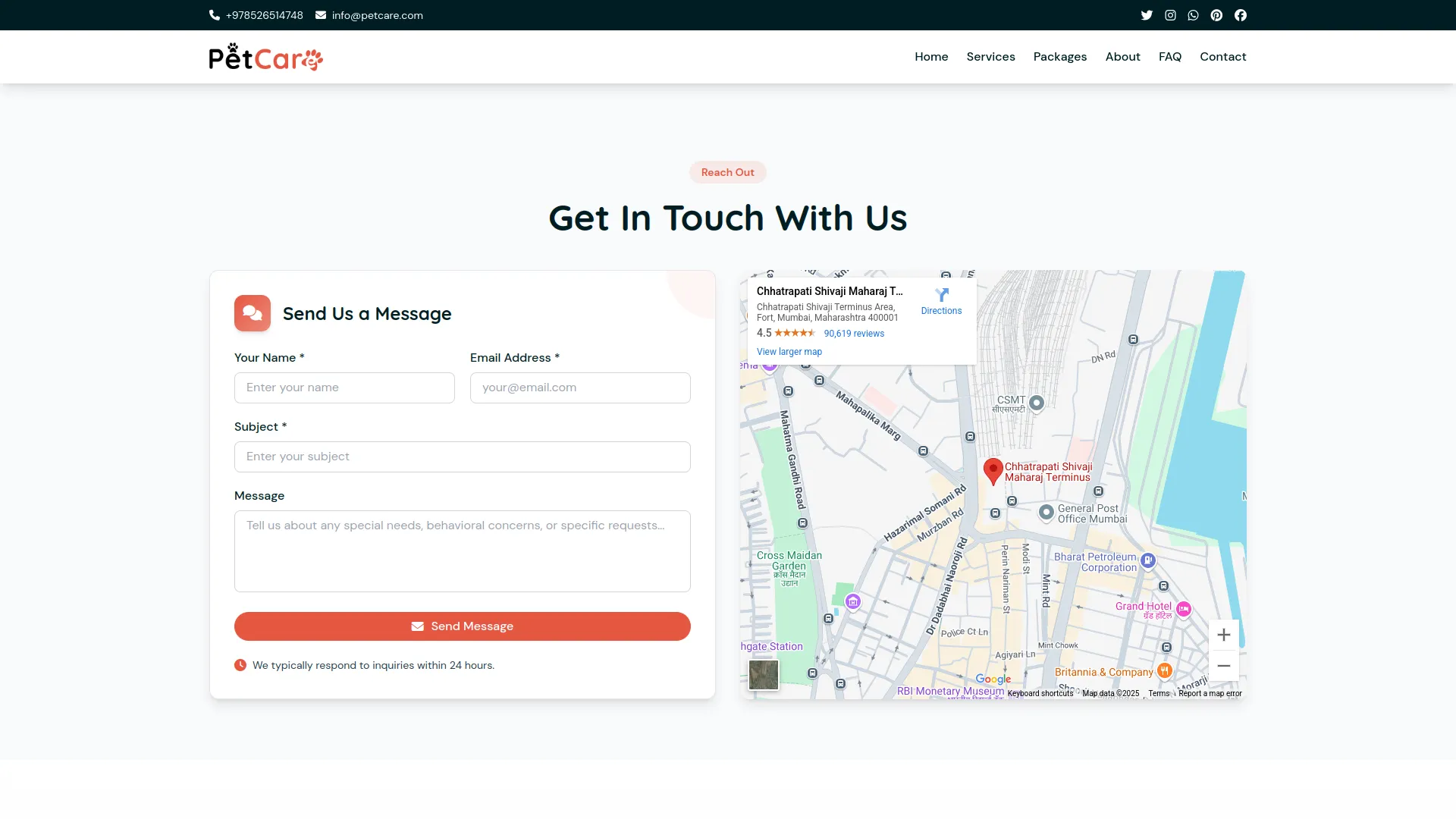Focus the Your Name input field

pyautogui.click(x=344, y=388)
